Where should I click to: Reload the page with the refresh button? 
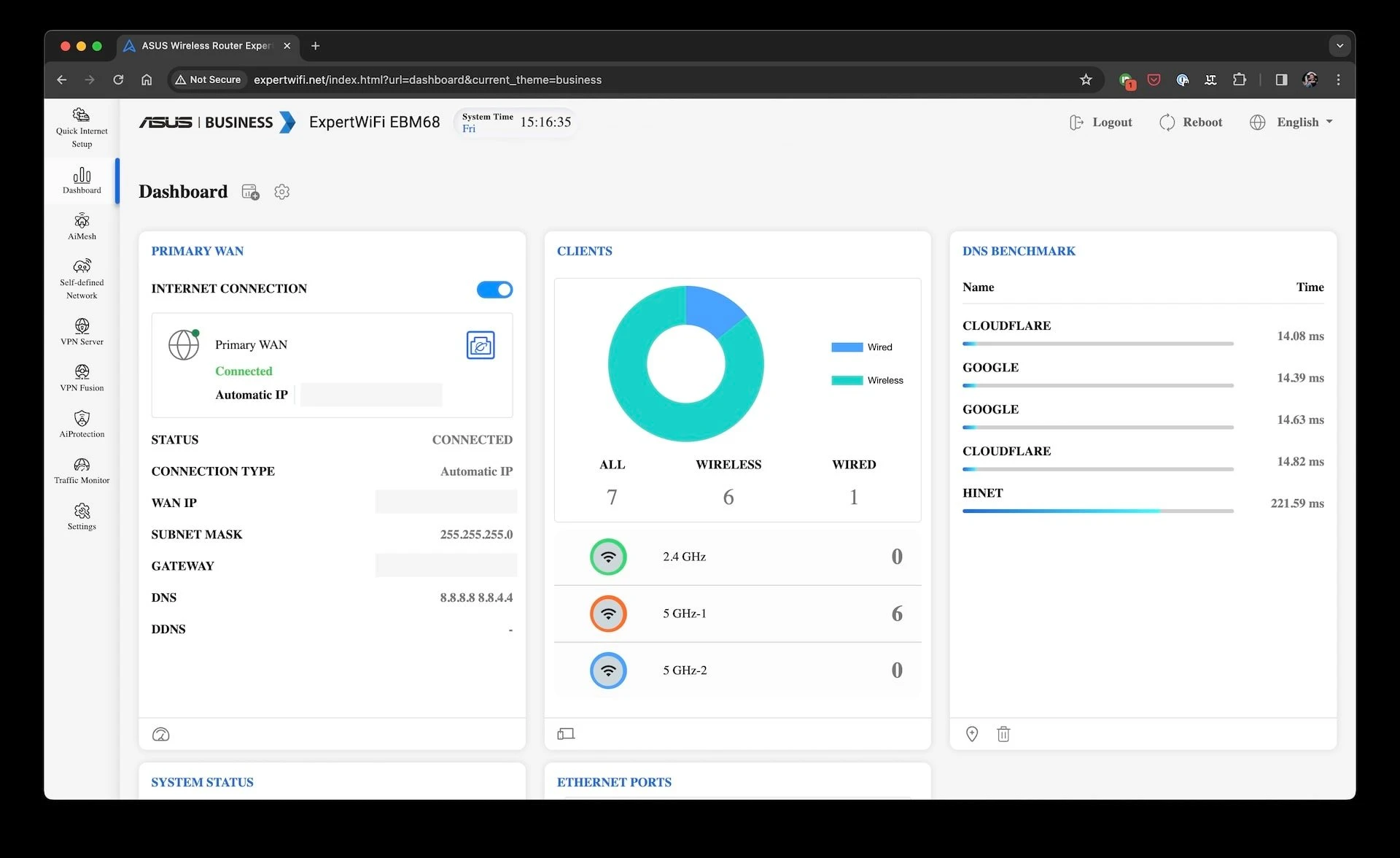coord(118,80)
